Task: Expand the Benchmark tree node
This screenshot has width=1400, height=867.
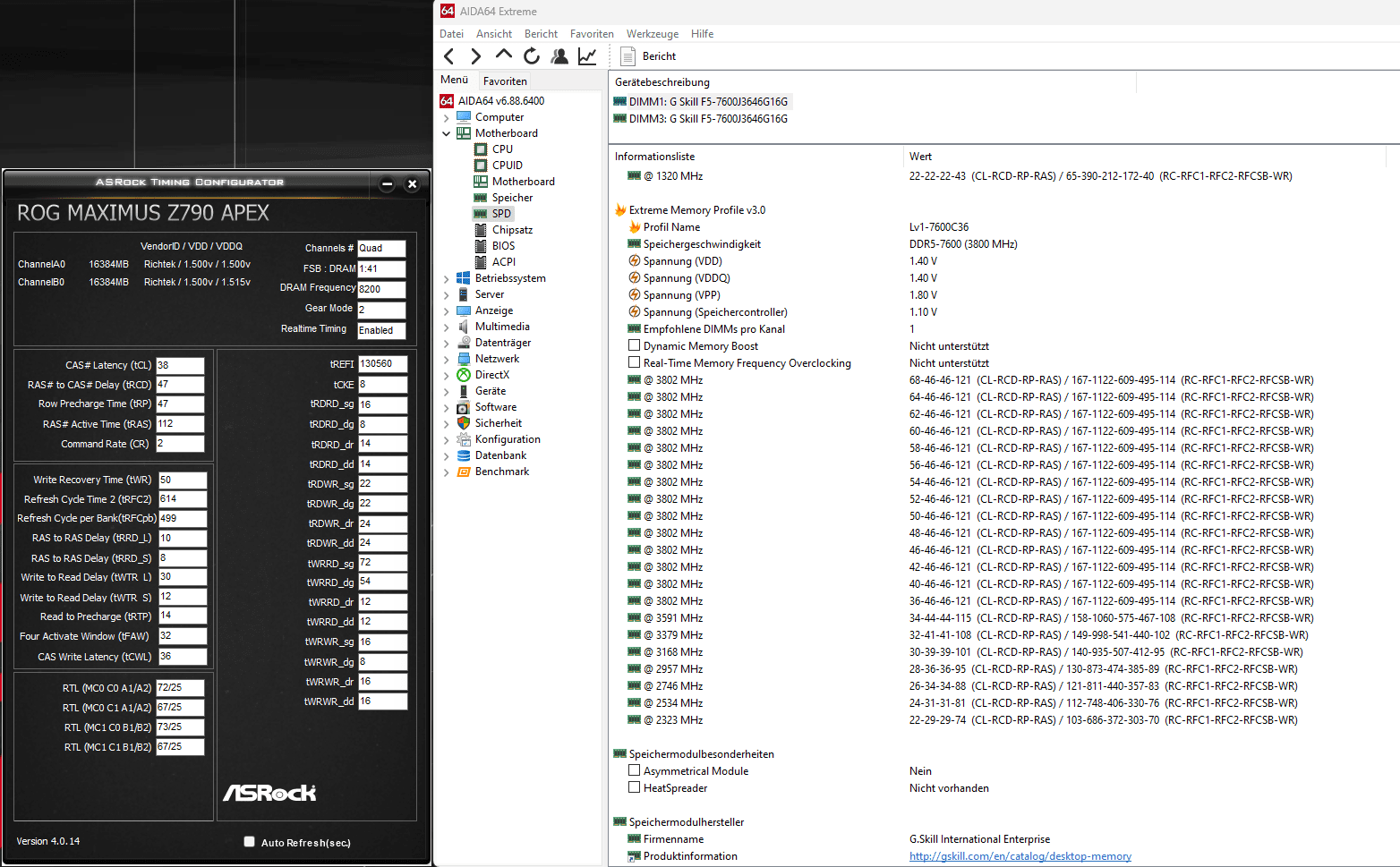Action: [446, 472]
